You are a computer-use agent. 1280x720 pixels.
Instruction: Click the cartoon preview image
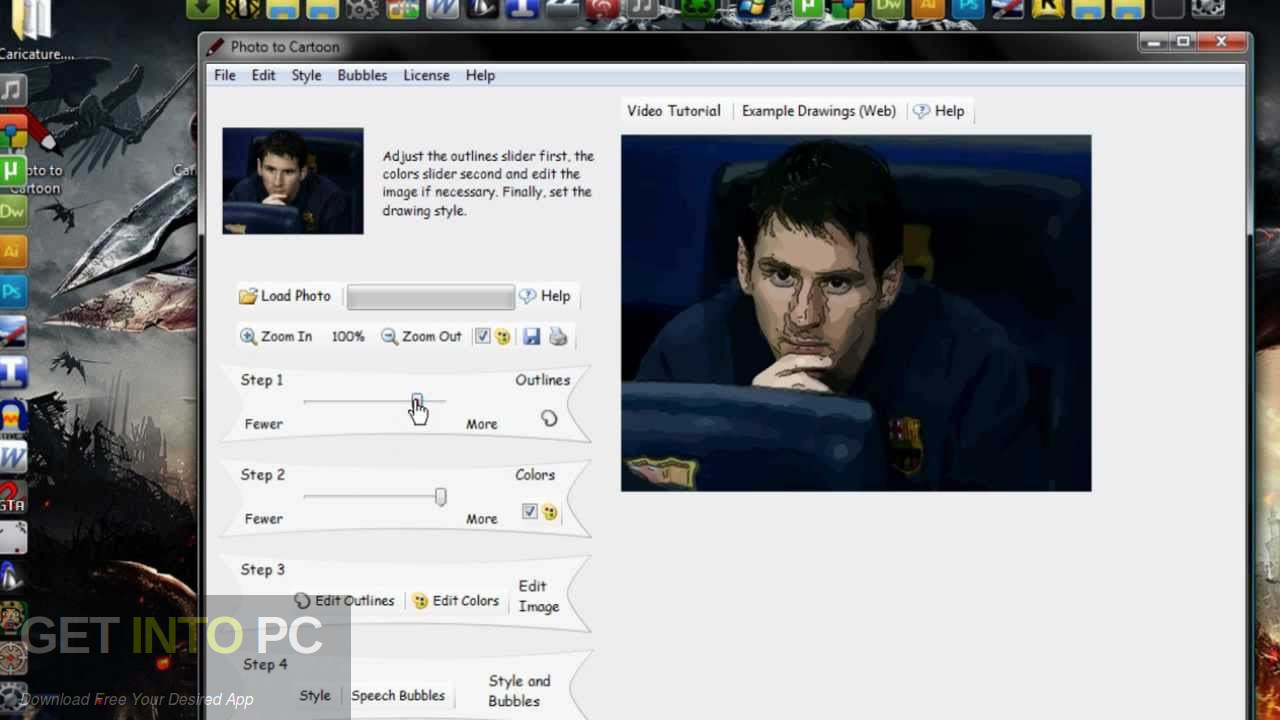[x=856, y=313]
